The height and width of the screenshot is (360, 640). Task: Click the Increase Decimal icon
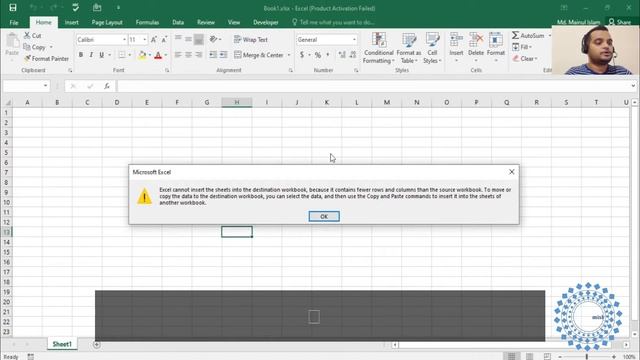pyautogui.click(x=342, y=55)
